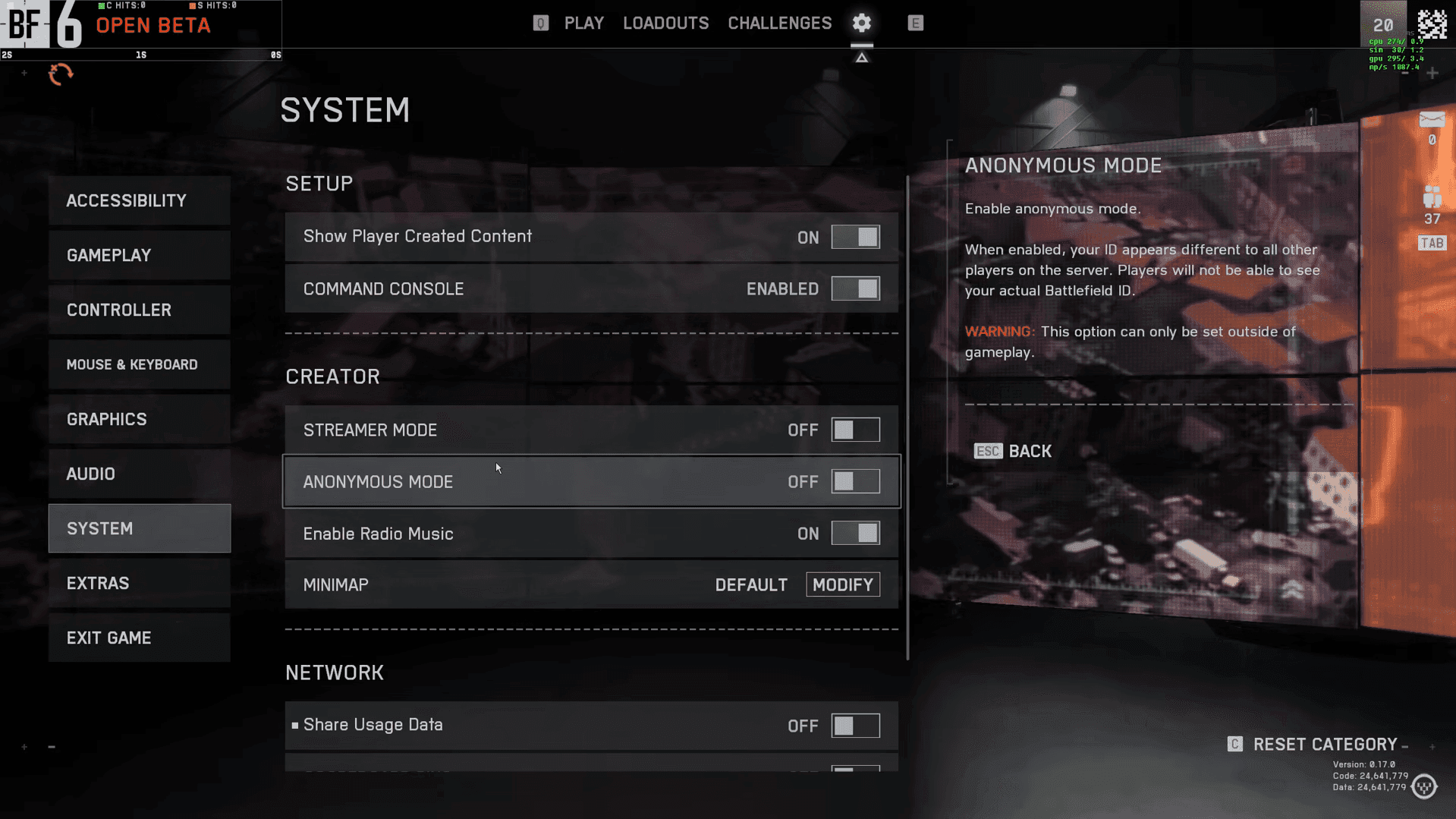Click the skull emblem icon
Screen dimensions: 1456x819
click(1423, 786)
